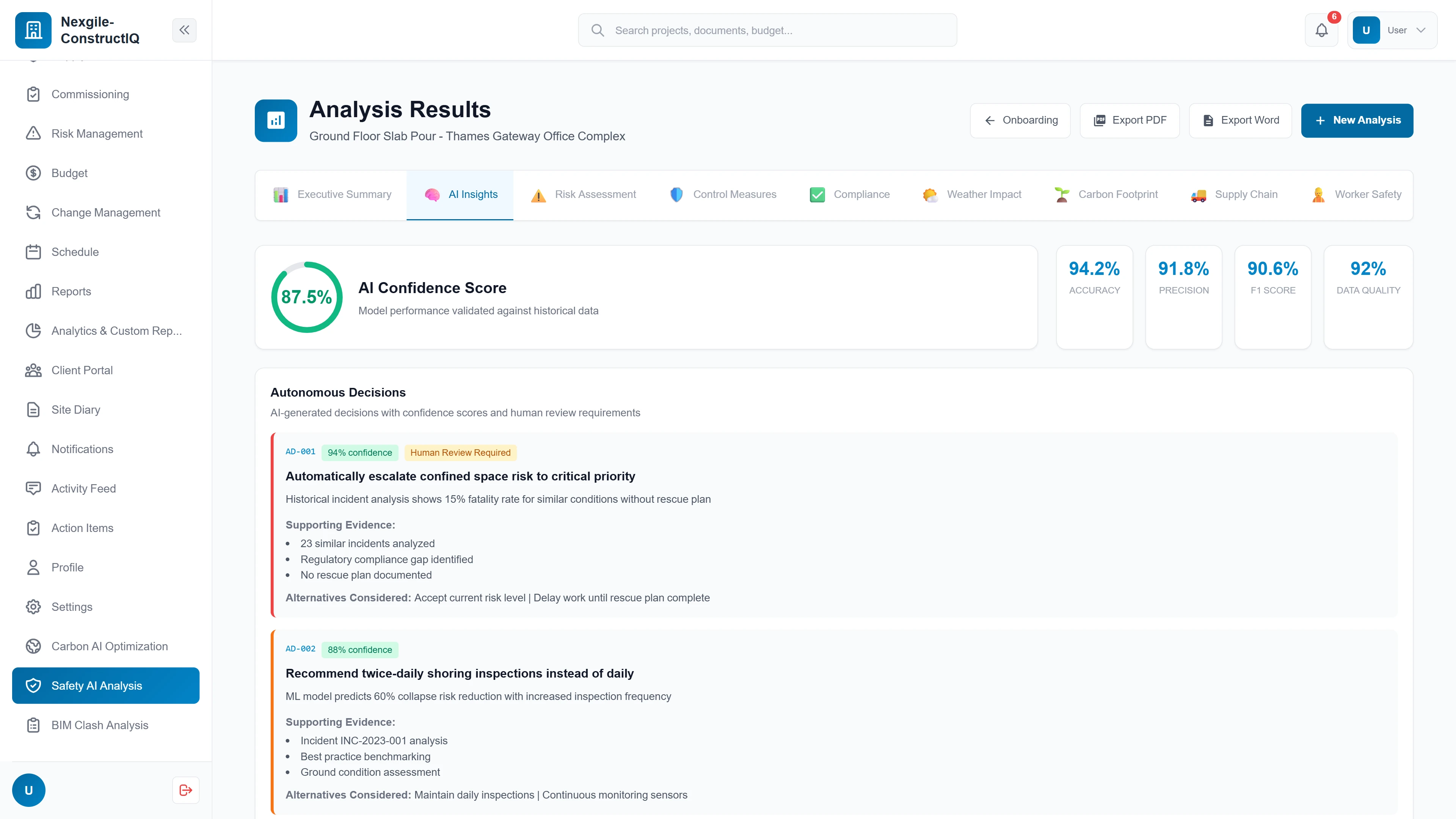Click the New Analysis button
The image size is (1456, 819).
click(1357, 120)
